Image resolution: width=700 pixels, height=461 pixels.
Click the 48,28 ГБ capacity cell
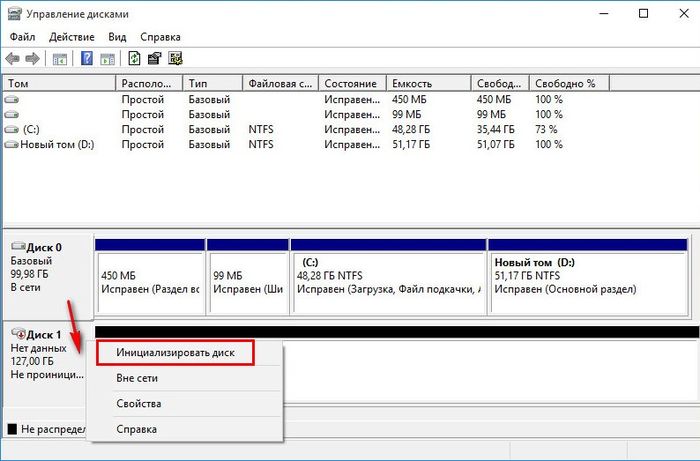pos(411,129)
